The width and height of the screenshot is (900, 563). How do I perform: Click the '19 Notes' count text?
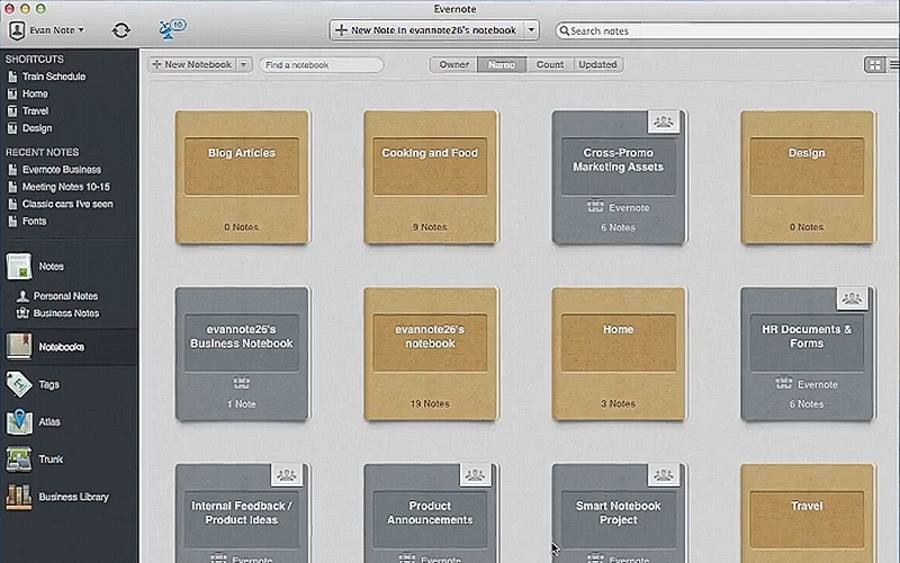[x=430, y=404]
